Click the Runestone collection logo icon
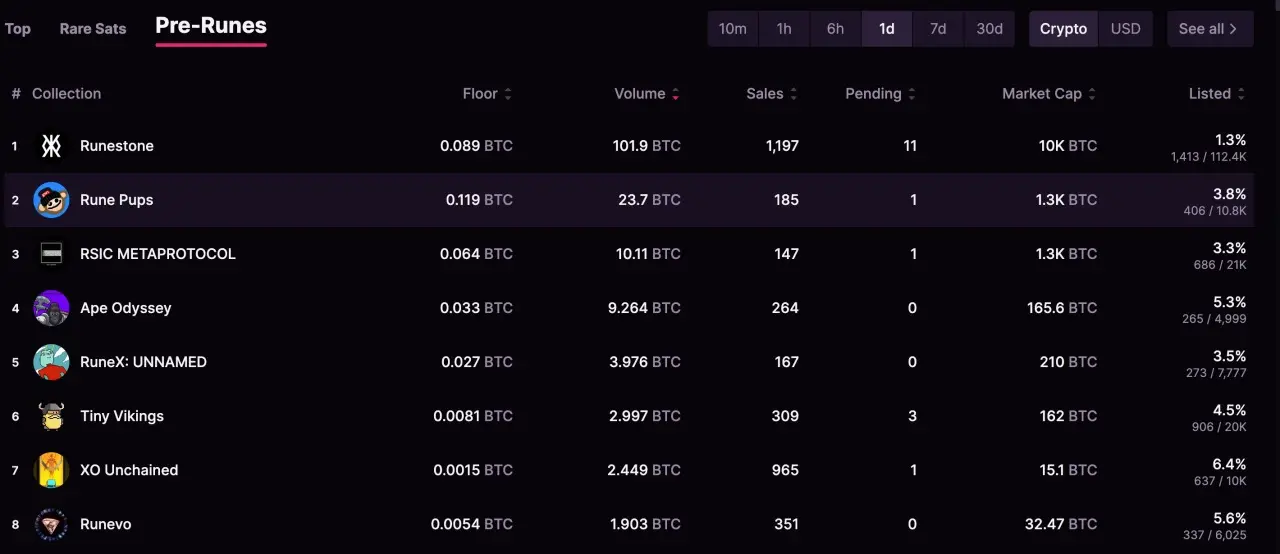This screenshot has height=554, width=1280. coord(51,146)
